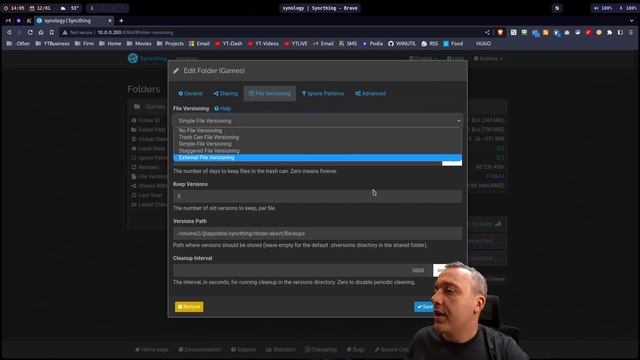Open the Firm bookmarks folder
The width and height of the screenshot is (640, 360).
pos(84,43)
